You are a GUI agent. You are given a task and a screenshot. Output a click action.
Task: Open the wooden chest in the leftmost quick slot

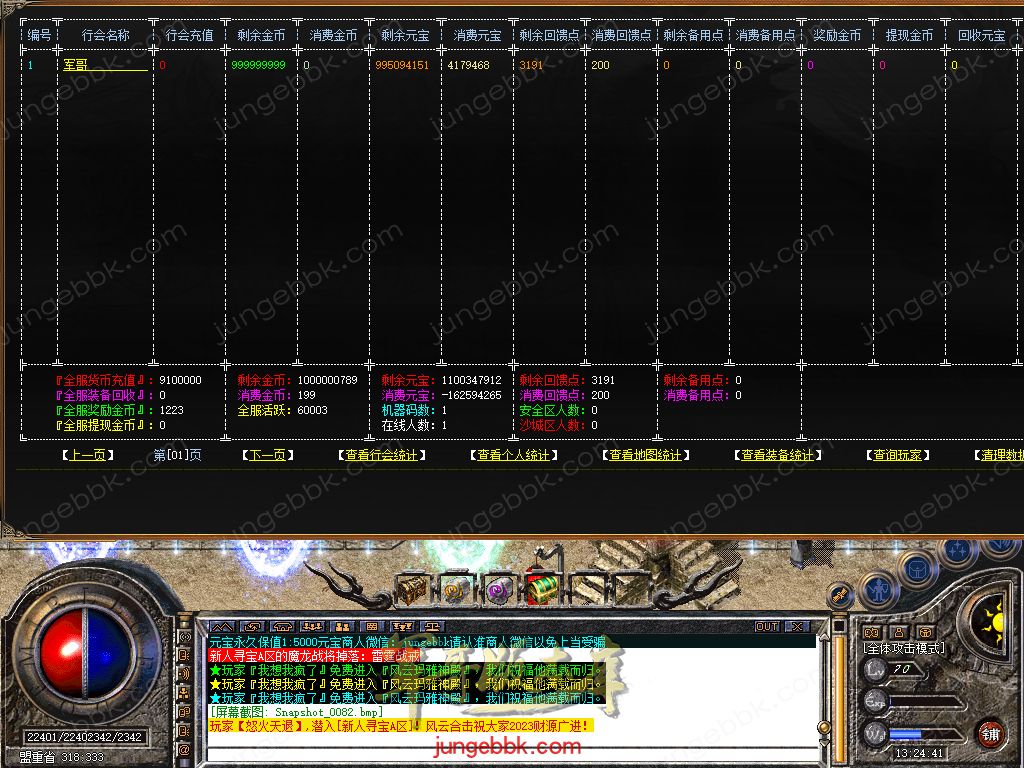point(410,590)
